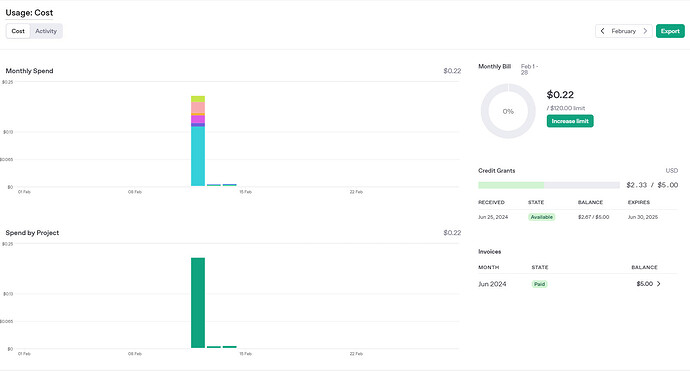The width and height of the screenshot is (690, 371).
Task: Export the usage data
Action: pyautogui.click(x=670, y=31)
